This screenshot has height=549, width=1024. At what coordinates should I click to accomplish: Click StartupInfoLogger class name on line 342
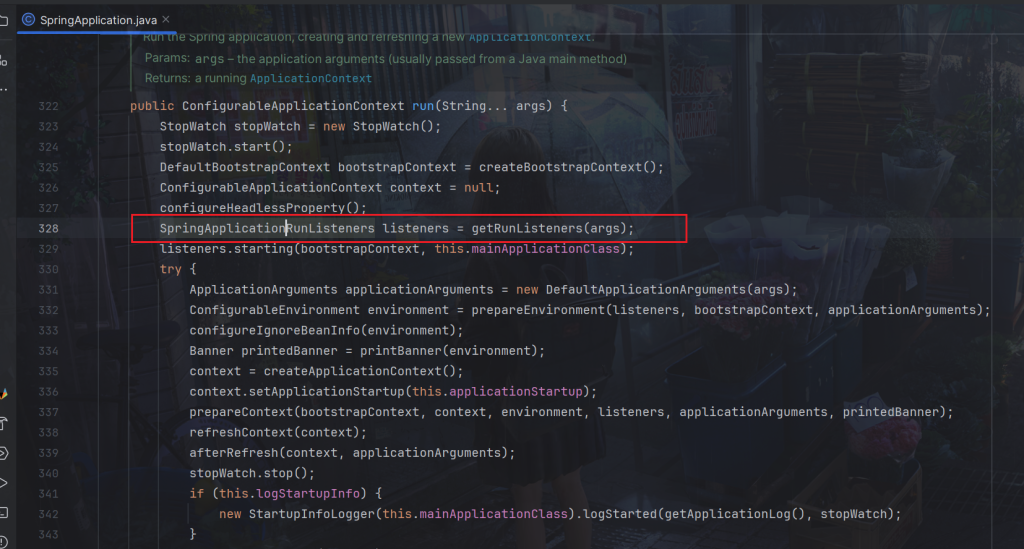click(x=310, y=514)
